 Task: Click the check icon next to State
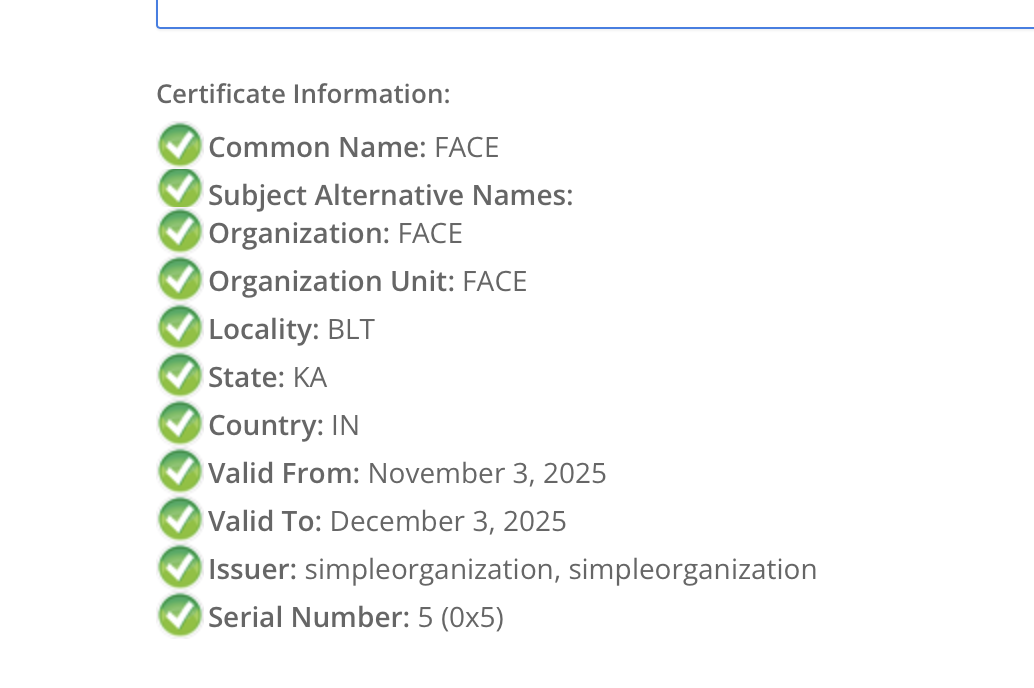coord(180,375)
